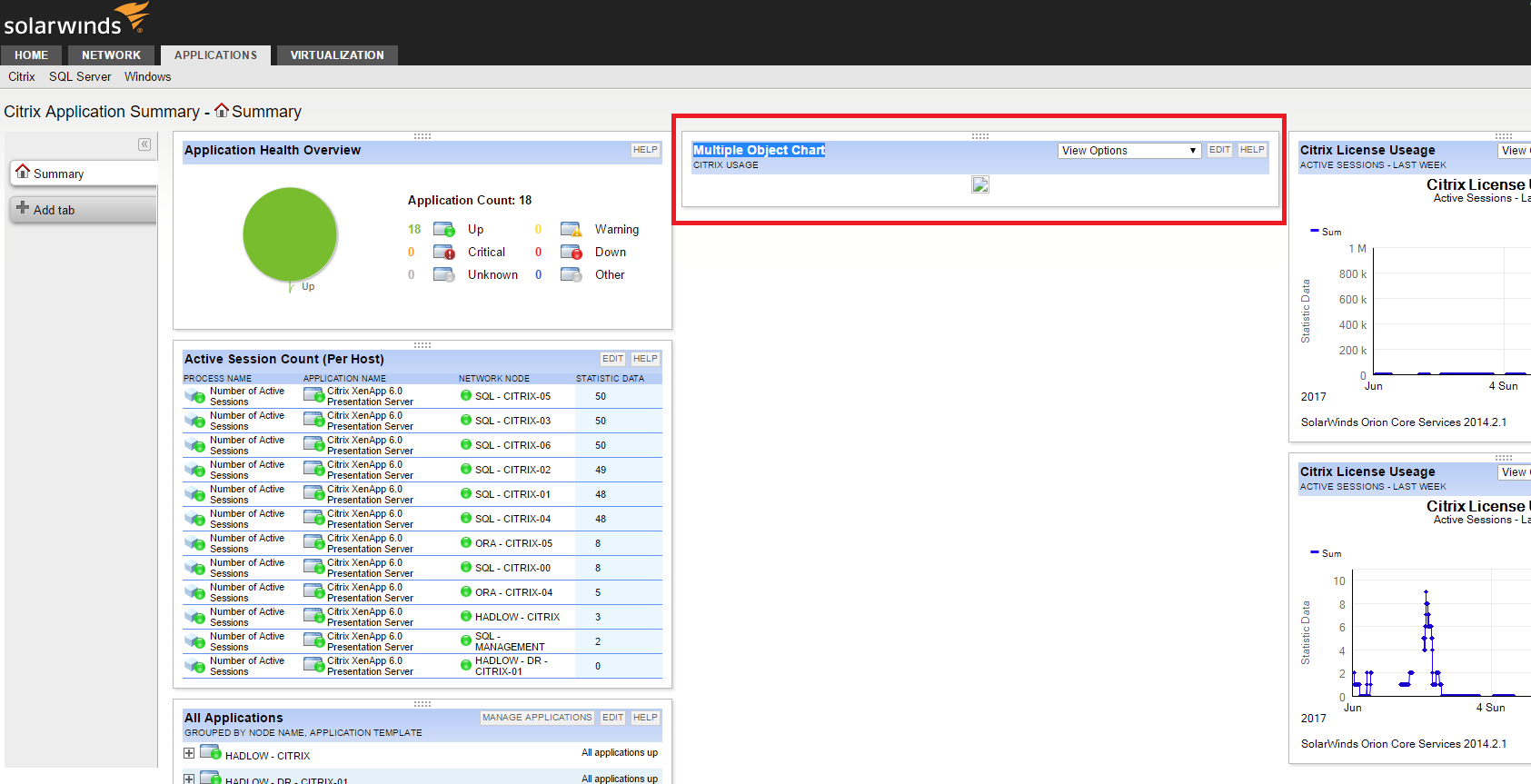
Task: Select the Summary tab in the sidebar
Action: coord(84,173)
